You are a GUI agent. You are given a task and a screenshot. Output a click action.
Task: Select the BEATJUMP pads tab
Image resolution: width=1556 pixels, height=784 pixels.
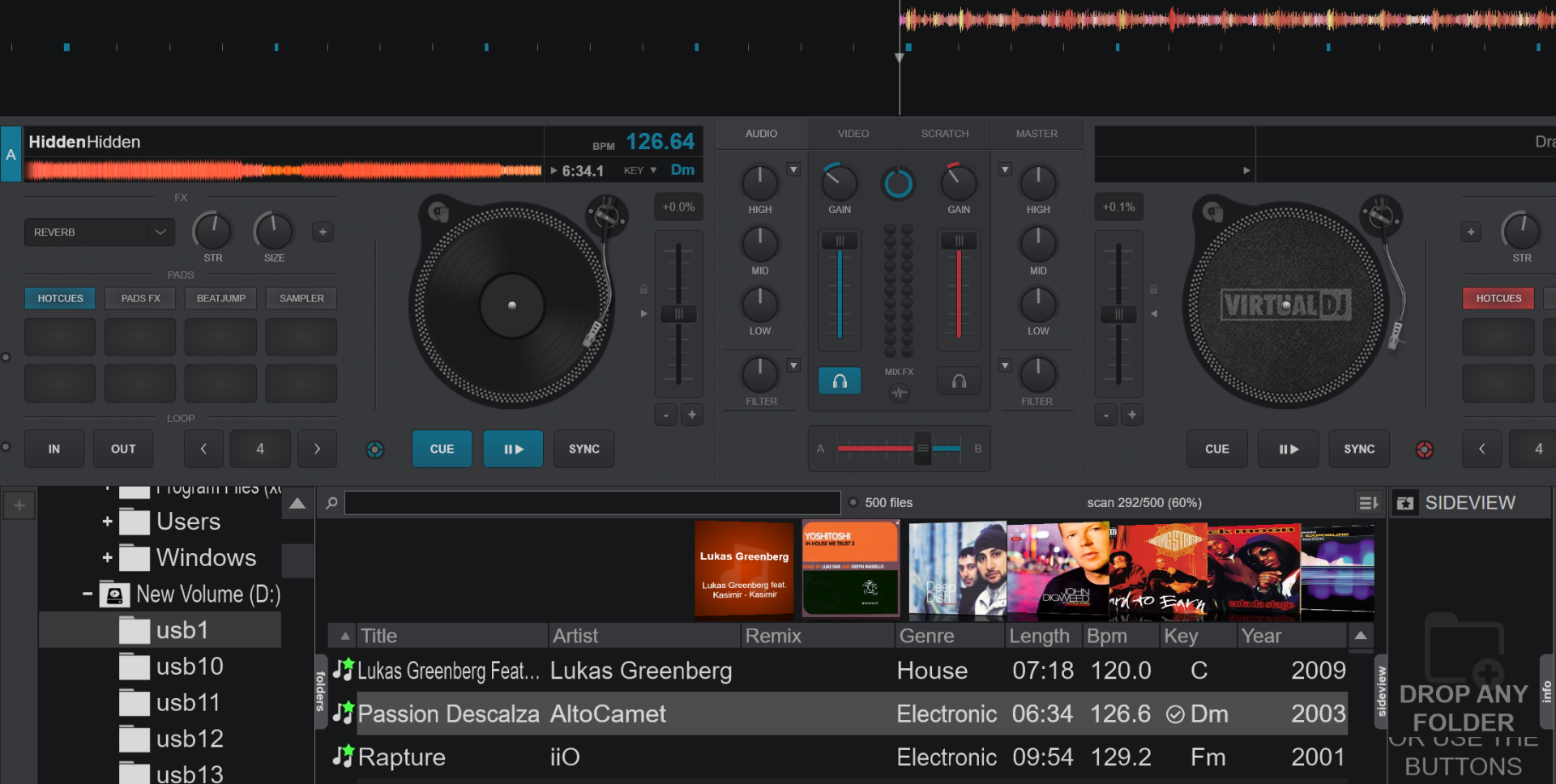(220, 298)
